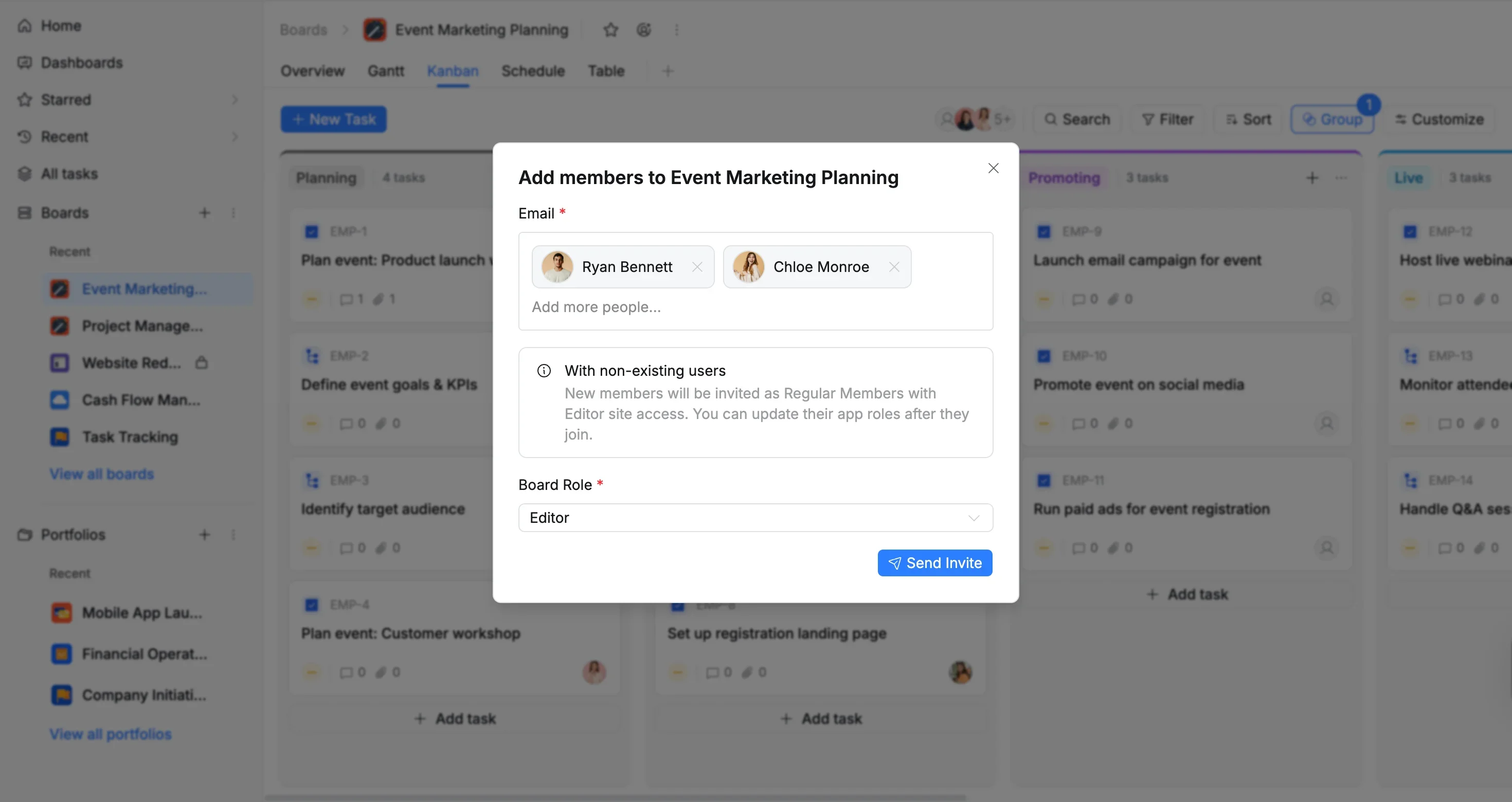Open the Customize panel
Viewport: 1512px width, 802px height.
[1438, 119]
